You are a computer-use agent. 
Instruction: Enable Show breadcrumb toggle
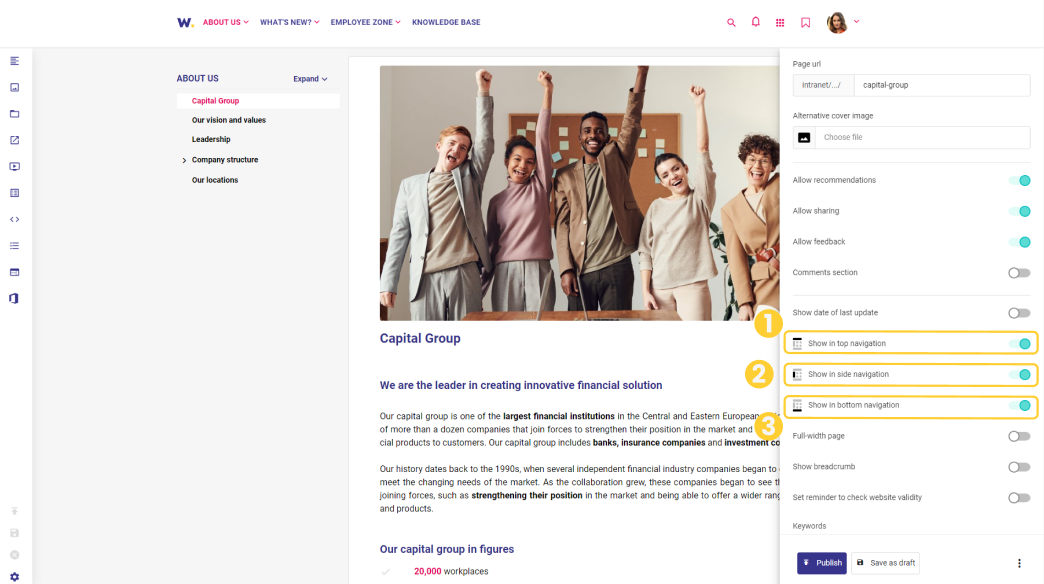click(x=1019, y=467)
